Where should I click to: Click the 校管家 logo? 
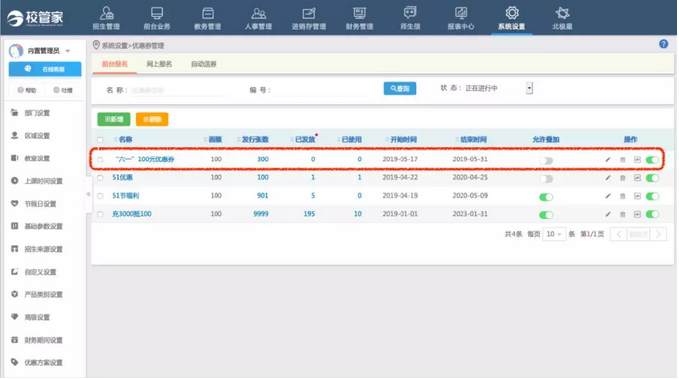[x=36, y=18]
